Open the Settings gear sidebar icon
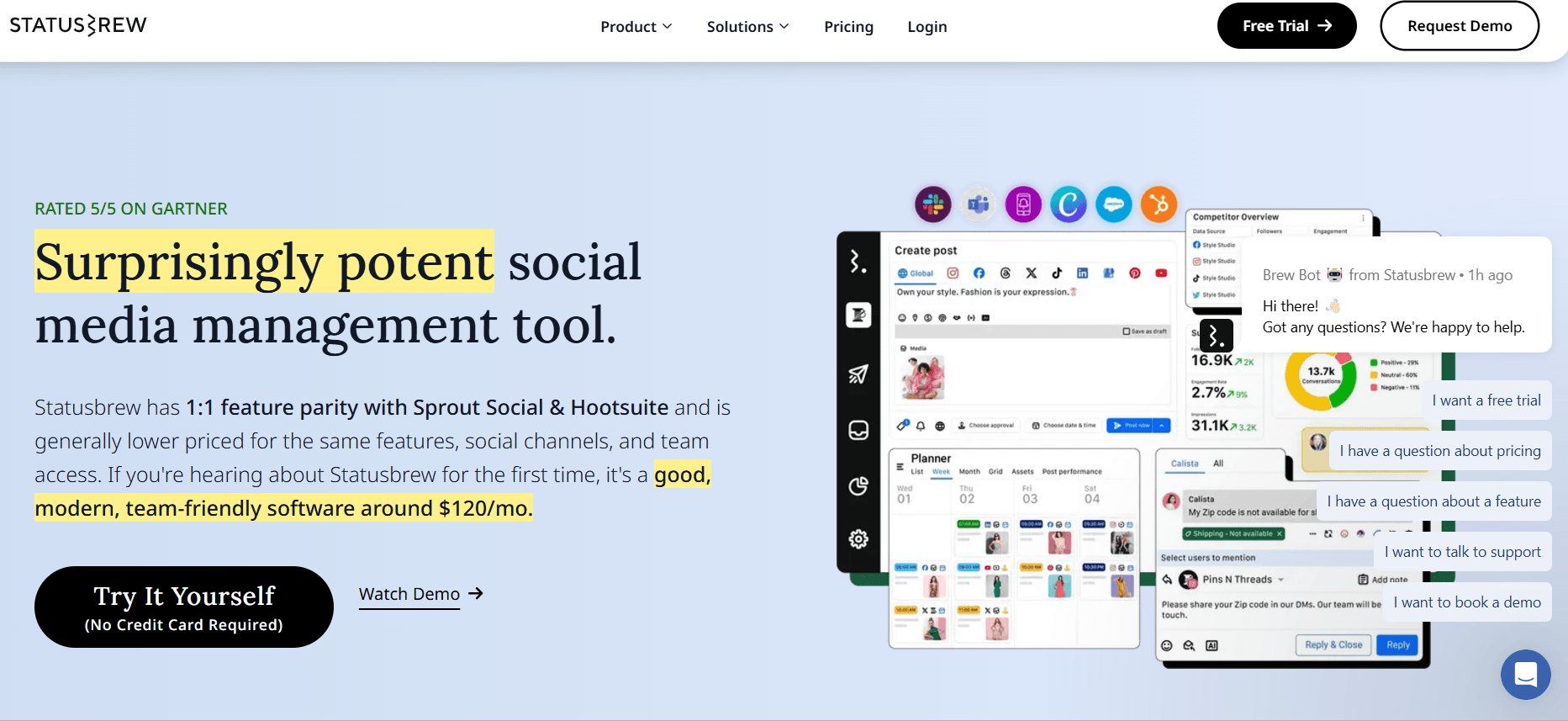The image size is (1568, 721). [858, 538]
